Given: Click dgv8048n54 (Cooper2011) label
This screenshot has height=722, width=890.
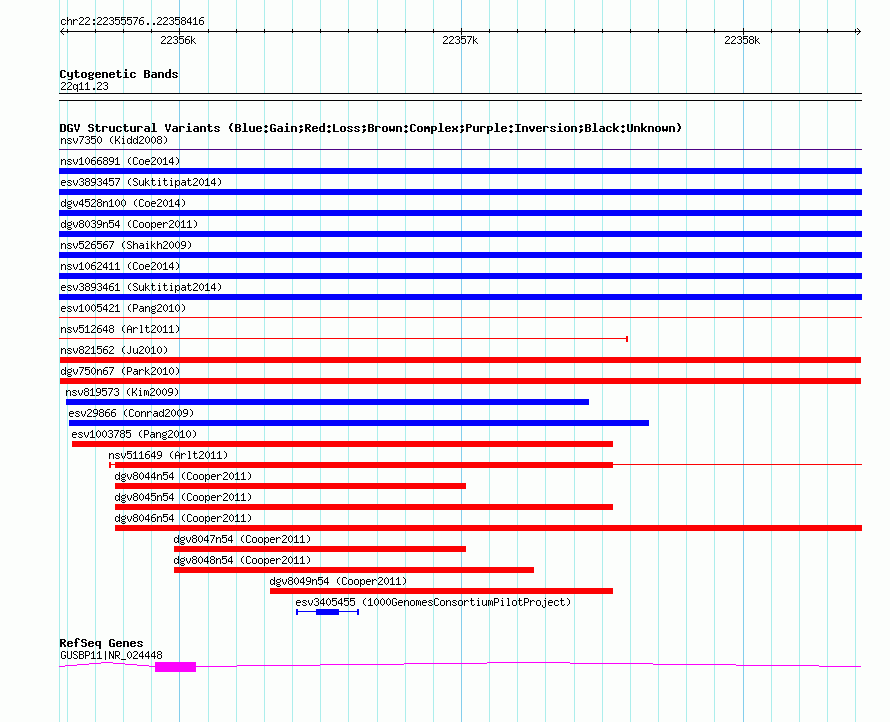Looking at the screenshot, I should coord(242,560).
